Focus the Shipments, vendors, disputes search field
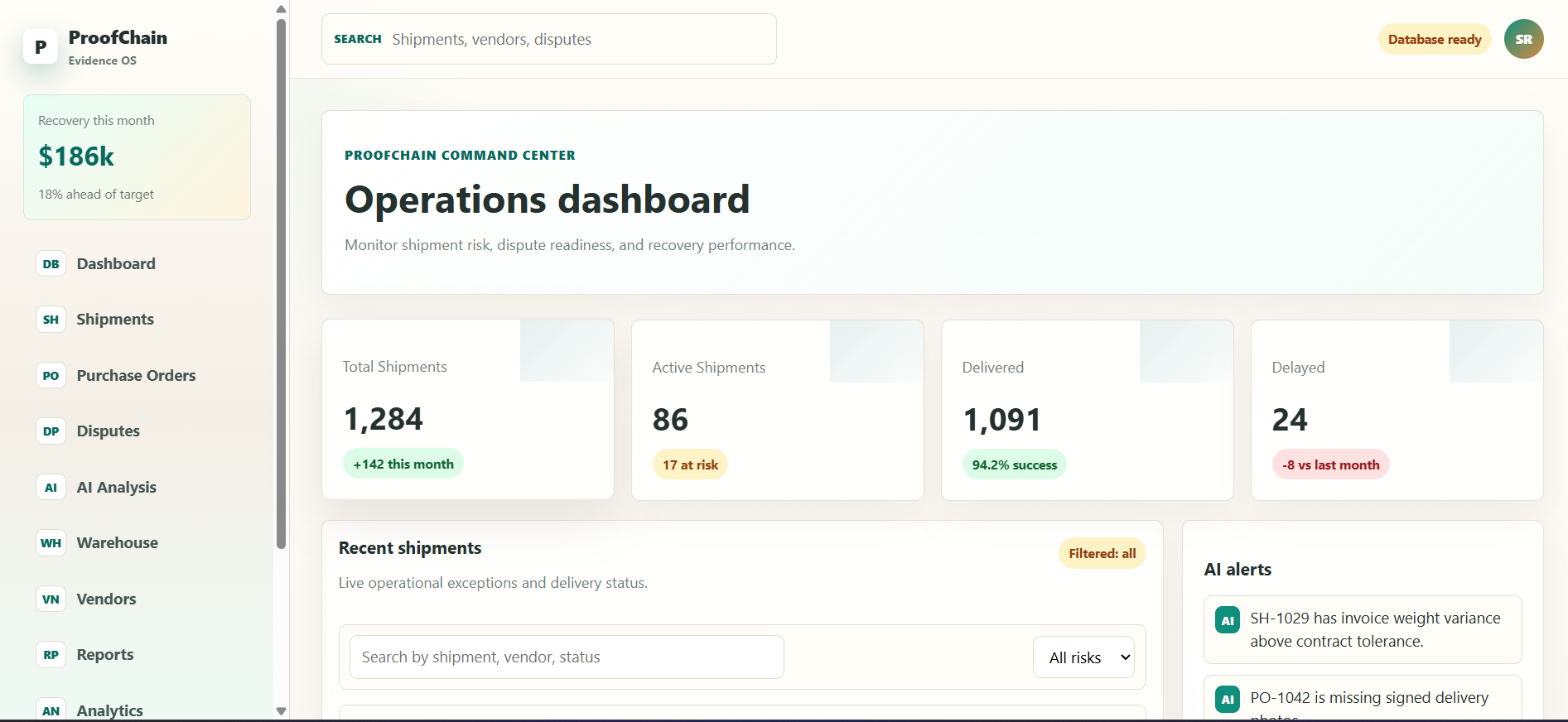Image resolution: width=1568 pixels, height=722 pixels. click(549, 39)
